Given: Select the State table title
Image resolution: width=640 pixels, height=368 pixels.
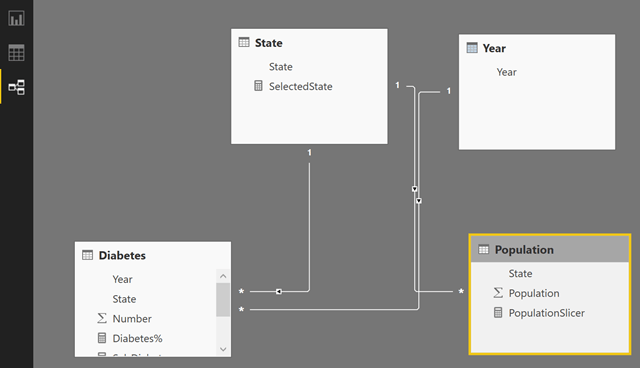Looking at the screenshot, I should [269, 43].
